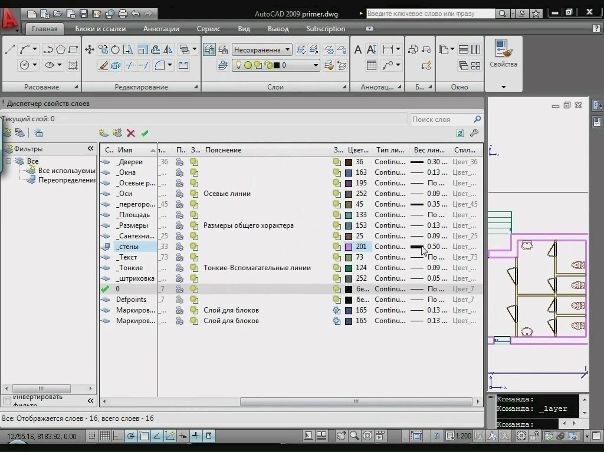This screenshot has height=452, width=604.
Task: Select the Все используемые слои filter
Action: pos(58,171)
